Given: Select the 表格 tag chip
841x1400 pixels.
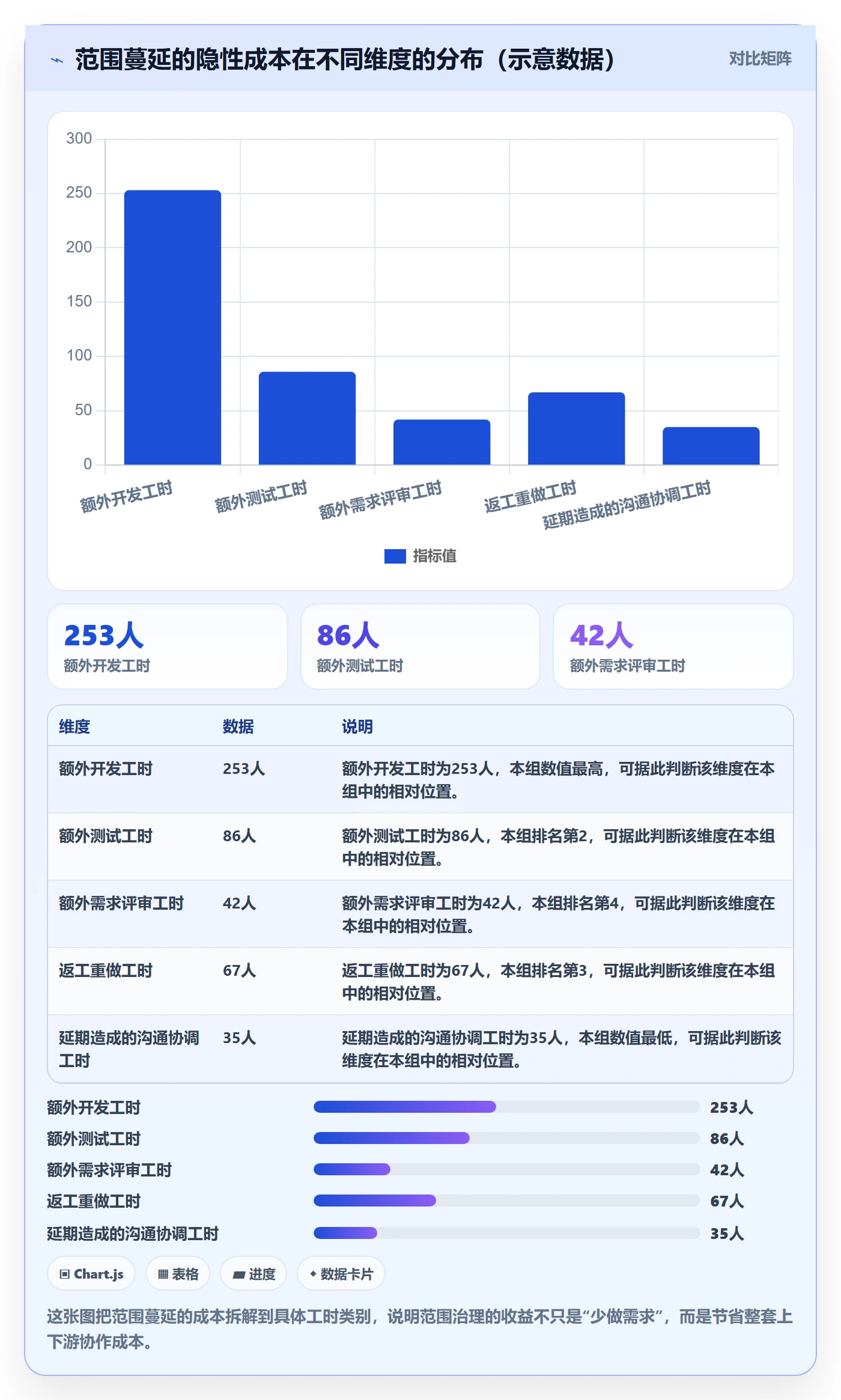Looking at the screenshot, I should coord(178,1274).
